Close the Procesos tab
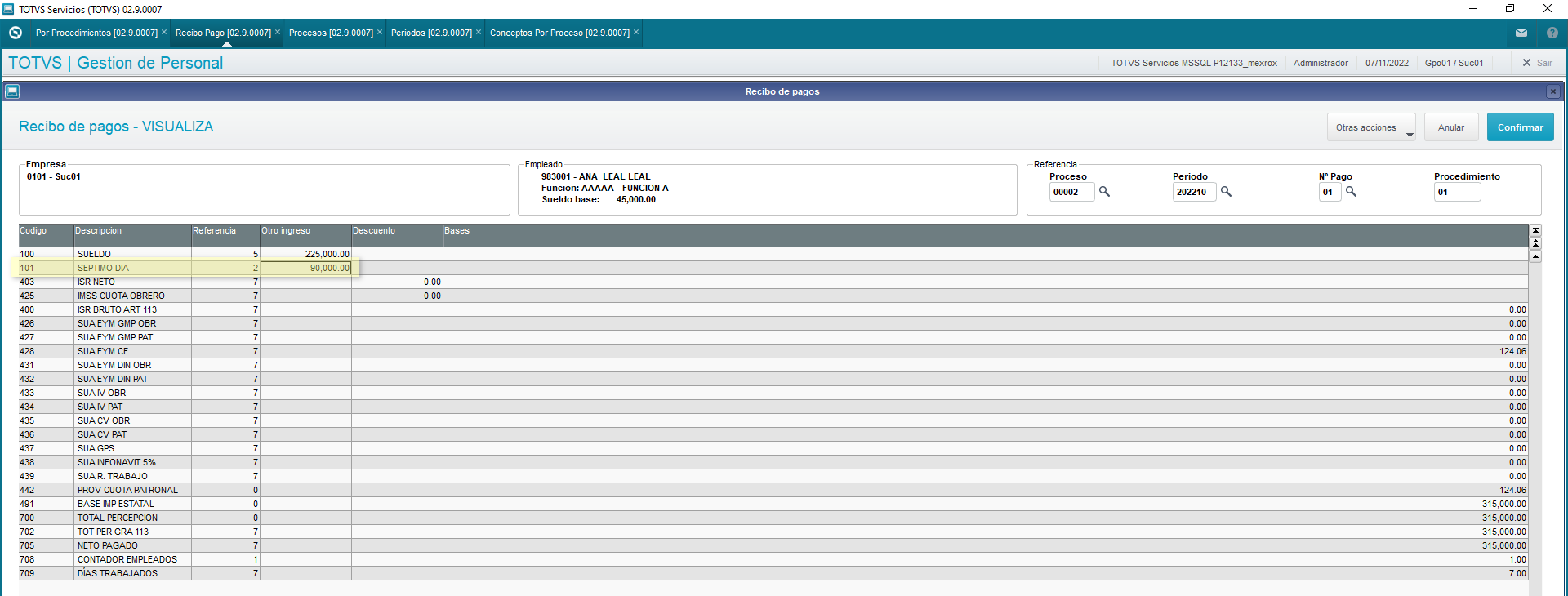This screenshot has height=596, width=1568. (x=380, y=32)
